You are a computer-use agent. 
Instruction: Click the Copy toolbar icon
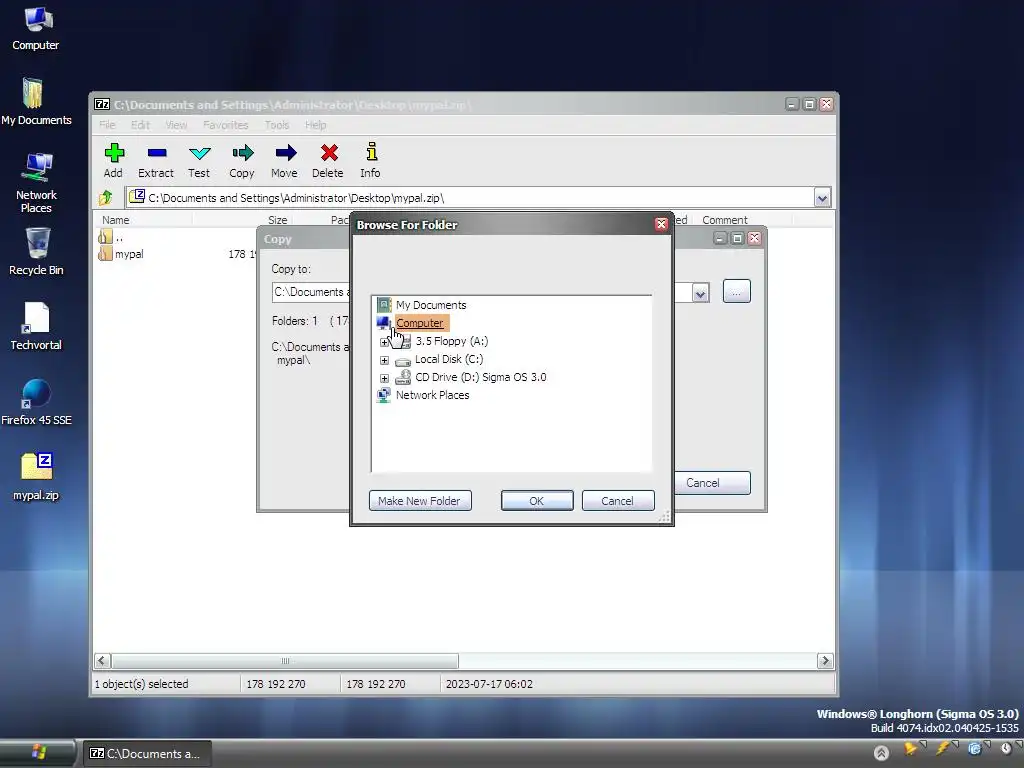click(x=242, y=153)
